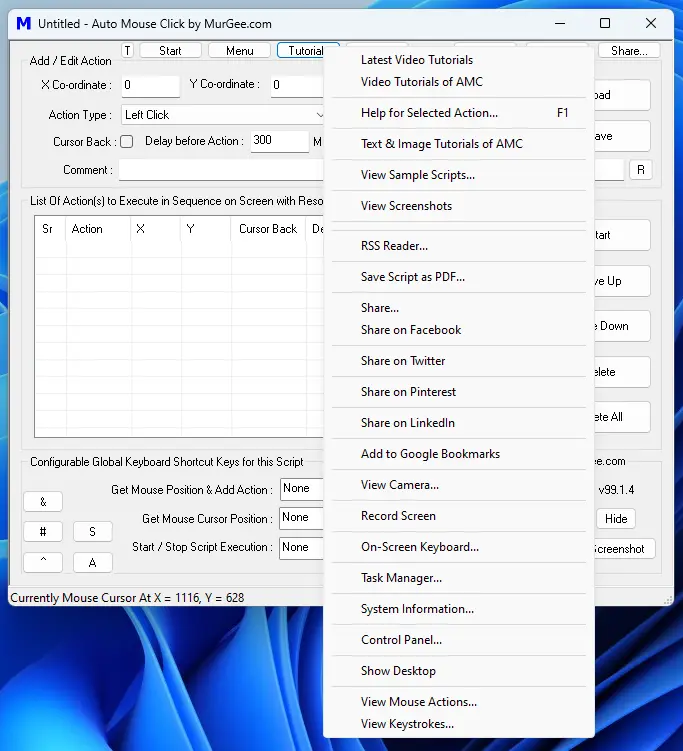Click the X column header in list
The height and width of the screenshot is (751, 683).
click(156, 229)
